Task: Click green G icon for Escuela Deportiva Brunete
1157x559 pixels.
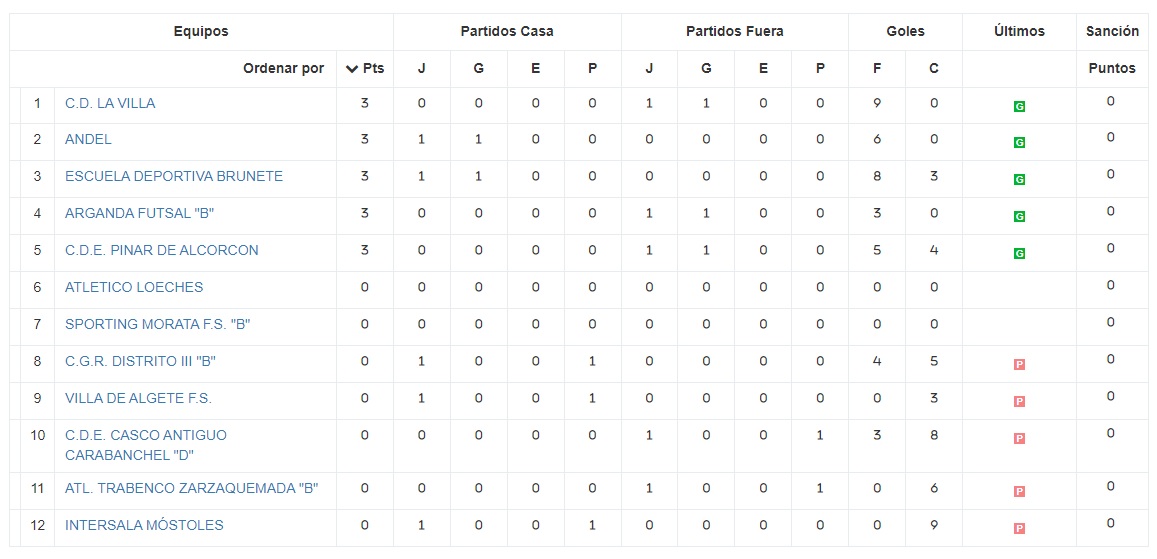Action: click(x=1019, y=180)
